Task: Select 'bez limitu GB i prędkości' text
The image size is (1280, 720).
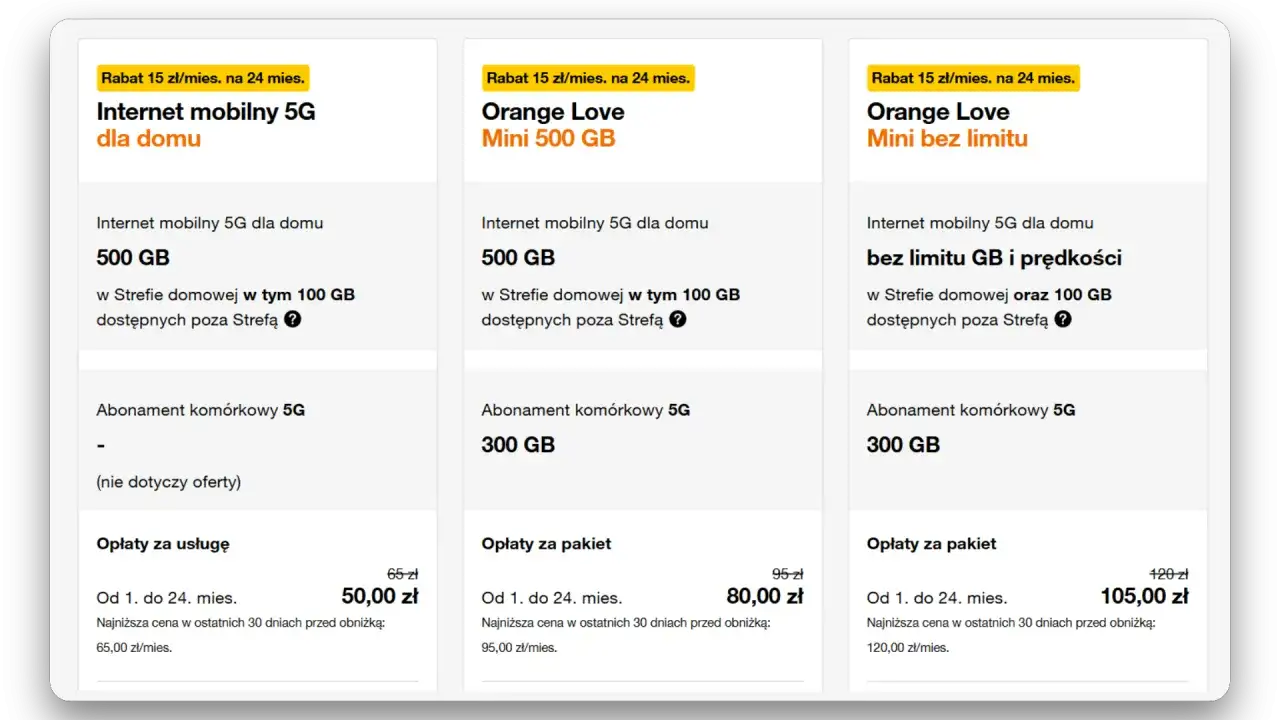Action: [x=994, y=258]
